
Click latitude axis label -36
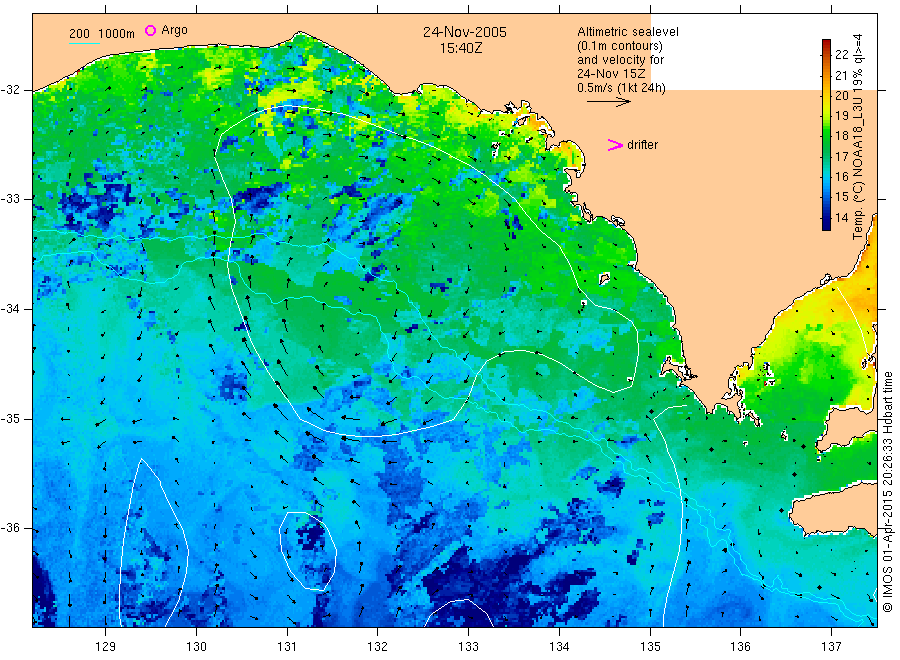pyautogui.click(x=10, y=528)
